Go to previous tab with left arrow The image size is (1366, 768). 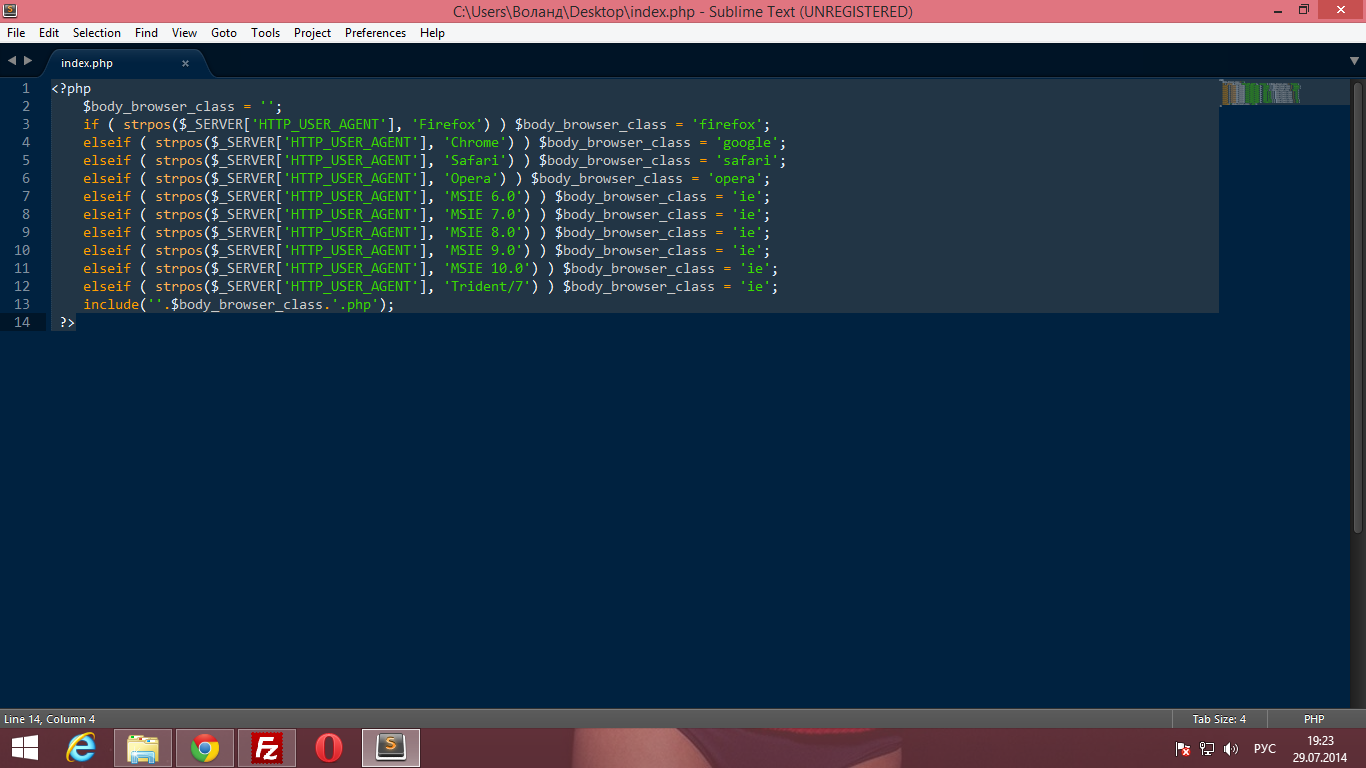11,61
